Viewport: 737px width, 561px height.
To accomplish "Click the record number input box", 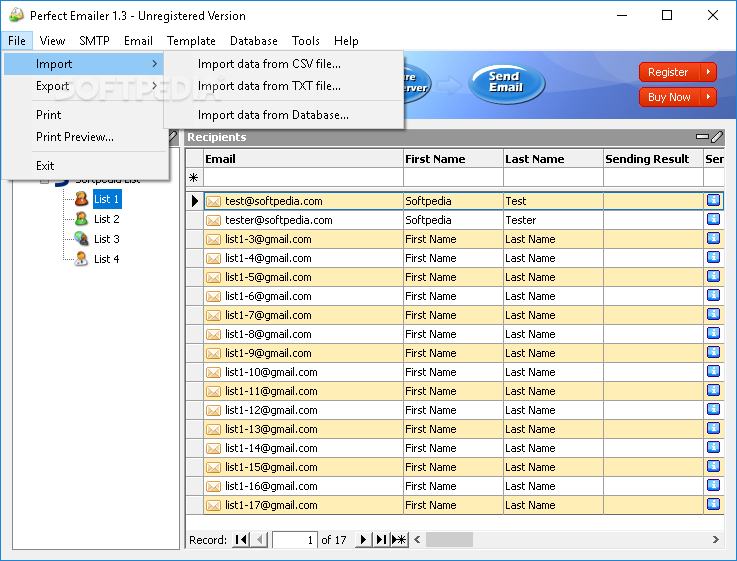I will point(294,540).
